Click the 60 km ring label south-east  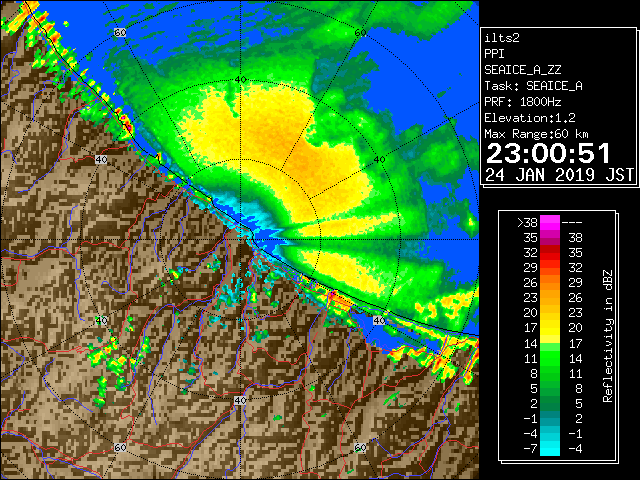tap(360, 447)
